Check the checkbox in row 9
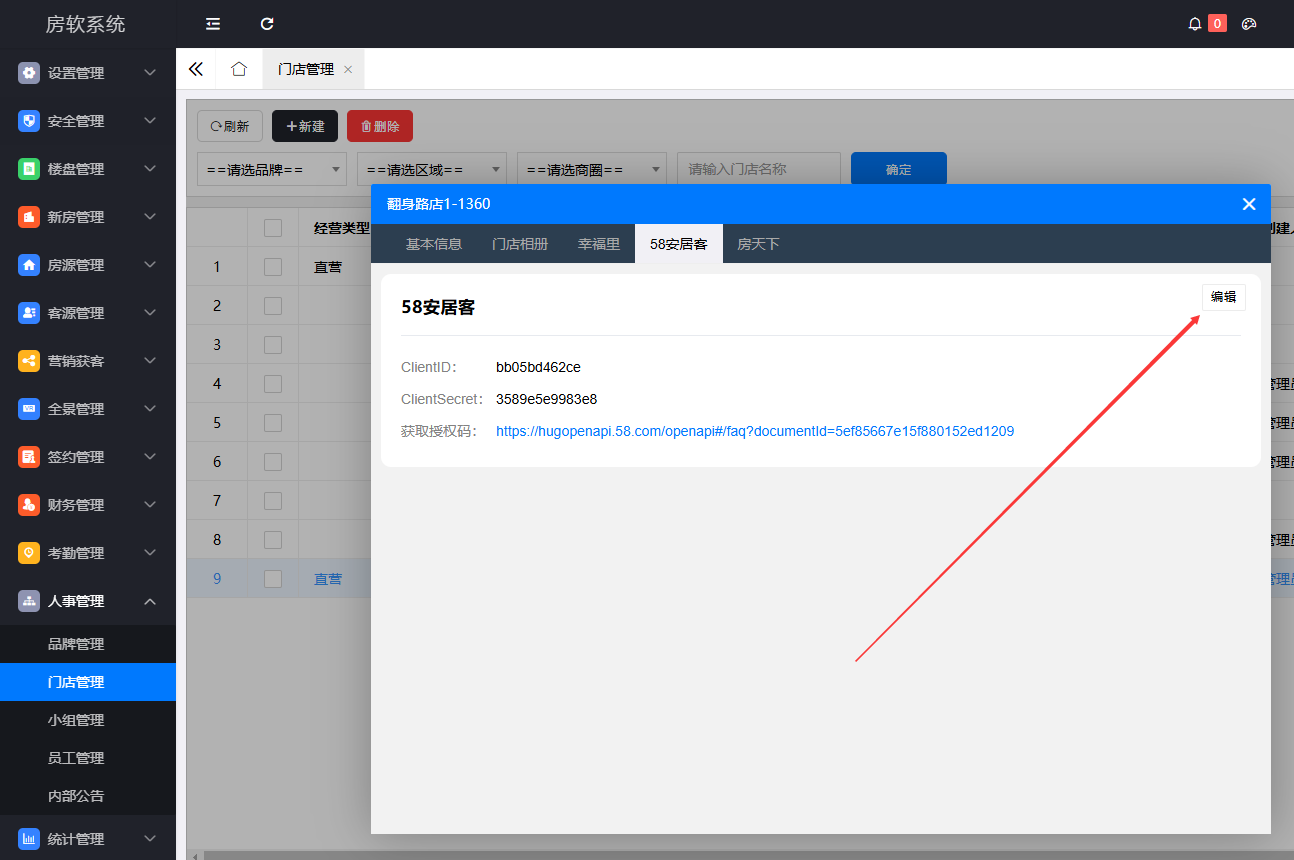Image resolution: width=1294 pixels, height=860 pixels. click(x=273, y=578)
